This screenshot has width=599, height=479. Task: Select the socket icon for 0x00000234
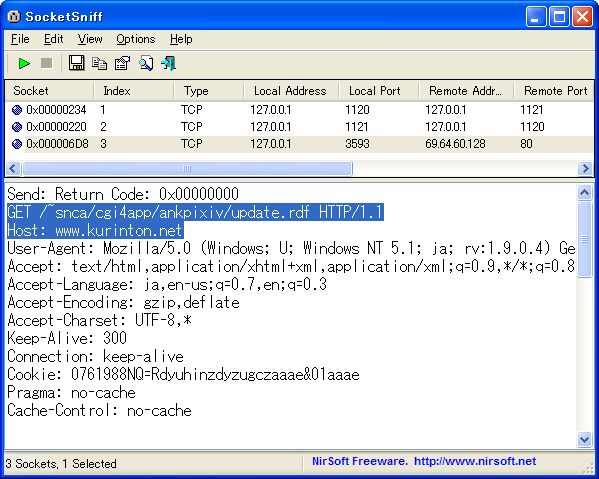pos(17,110)
